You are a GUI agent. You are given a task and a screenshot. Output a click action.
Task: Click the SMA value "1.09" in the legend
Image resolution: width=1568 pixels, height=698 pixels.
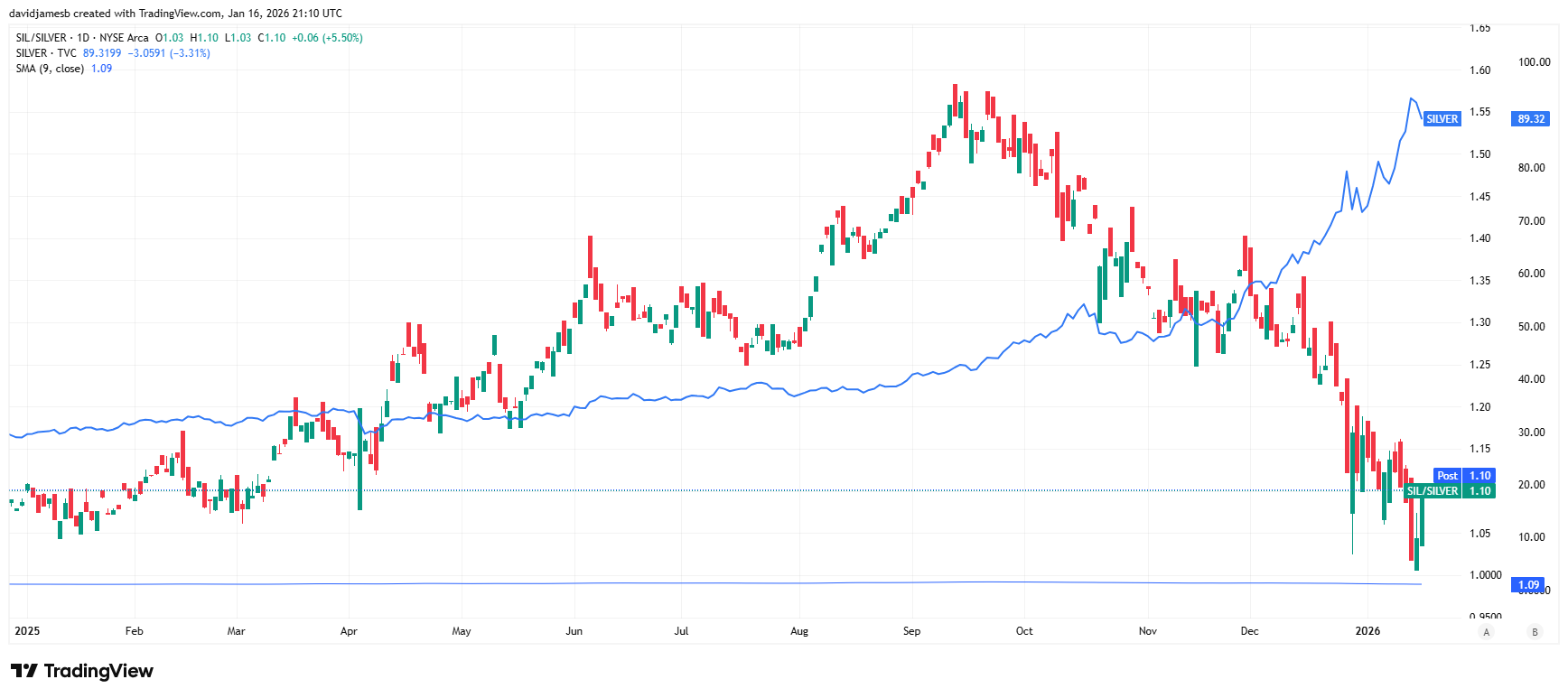[x=102, y=69]
